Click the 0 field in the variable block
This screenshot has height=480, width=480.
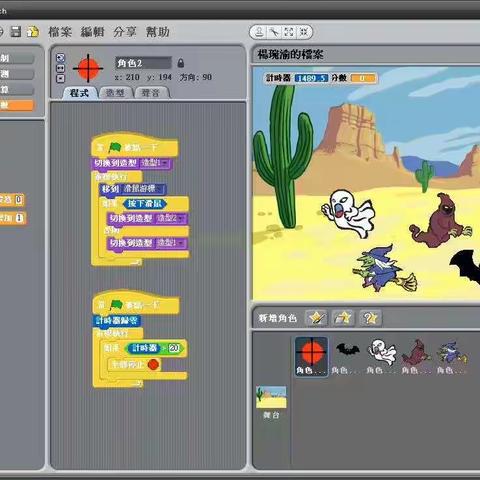(19, 200)
